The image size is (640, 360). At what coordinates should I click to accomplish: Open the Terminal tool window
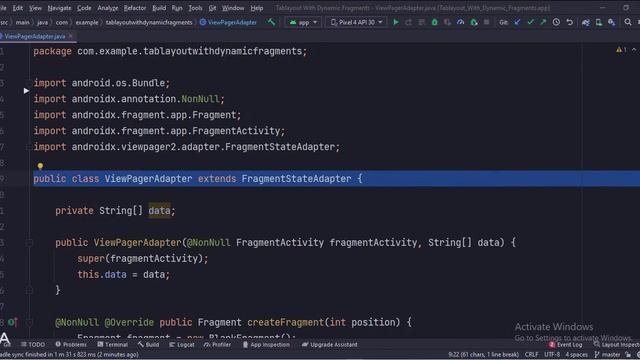tap(113, 344)
